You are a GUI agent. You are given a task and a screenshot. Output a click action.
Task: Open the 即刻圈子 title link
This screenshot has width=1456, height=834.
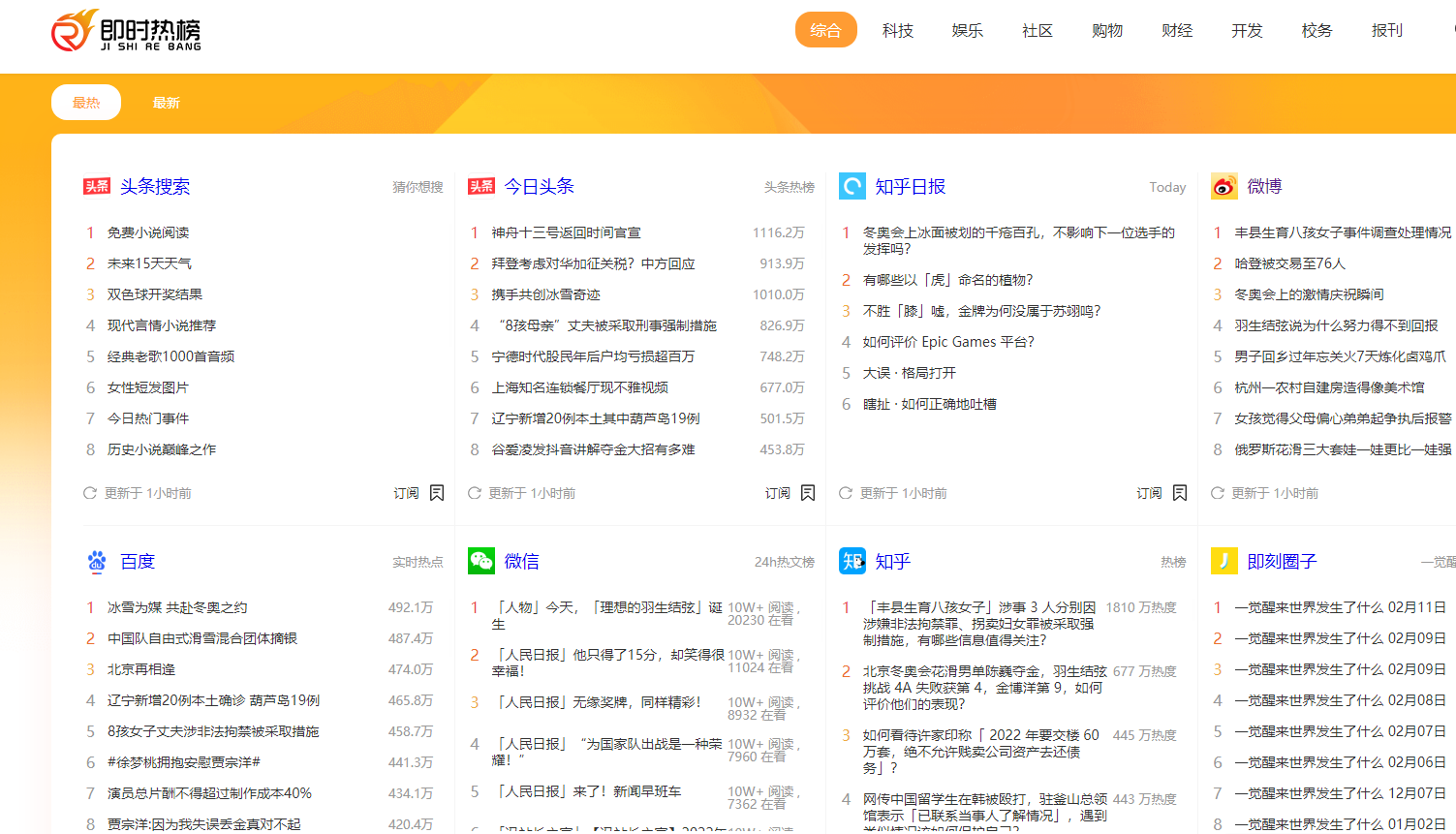click(1282, 561)
